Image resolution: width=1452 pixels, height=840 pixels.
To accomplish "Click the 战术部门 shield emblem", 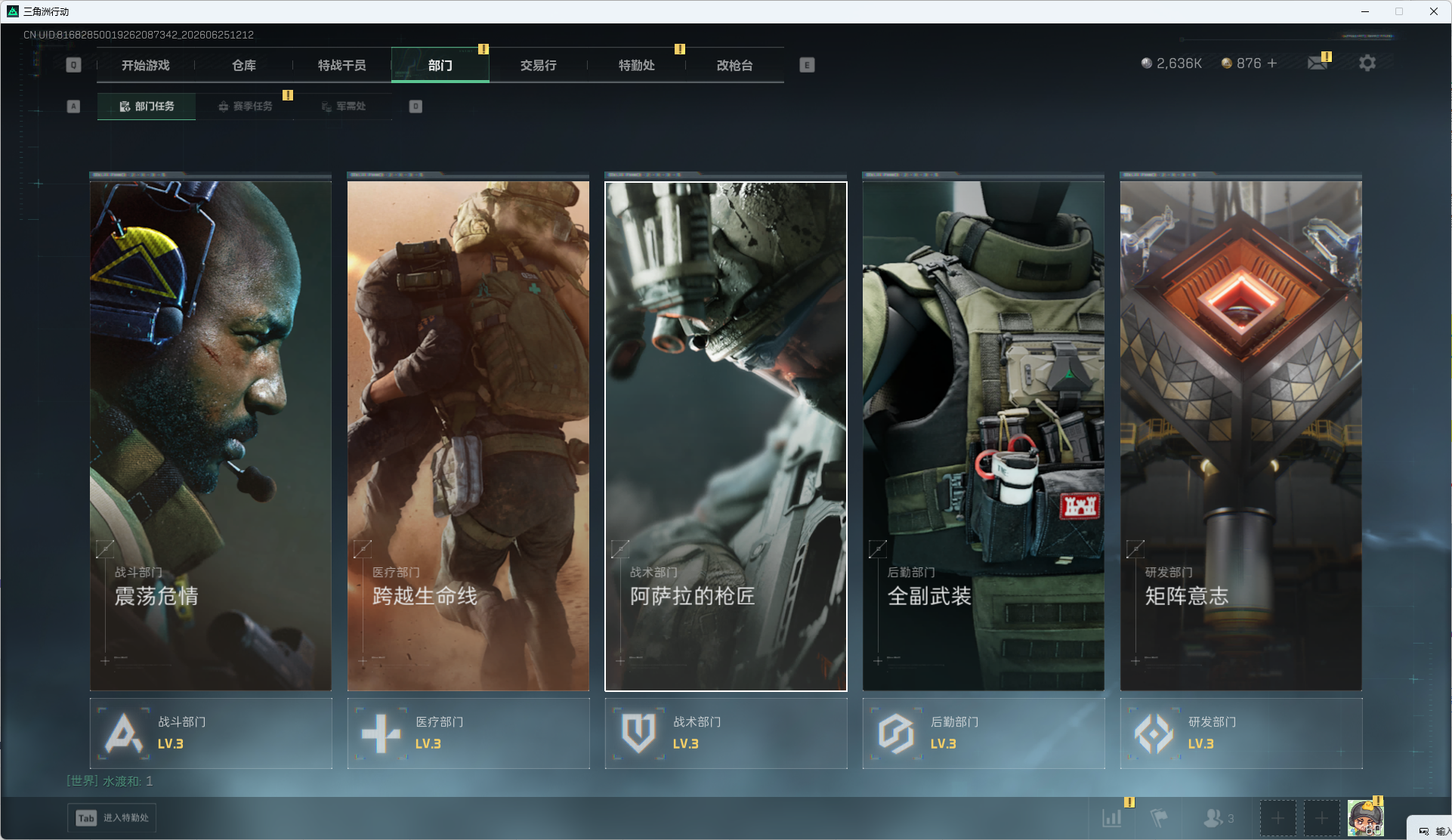I will [x=639, y=733].
